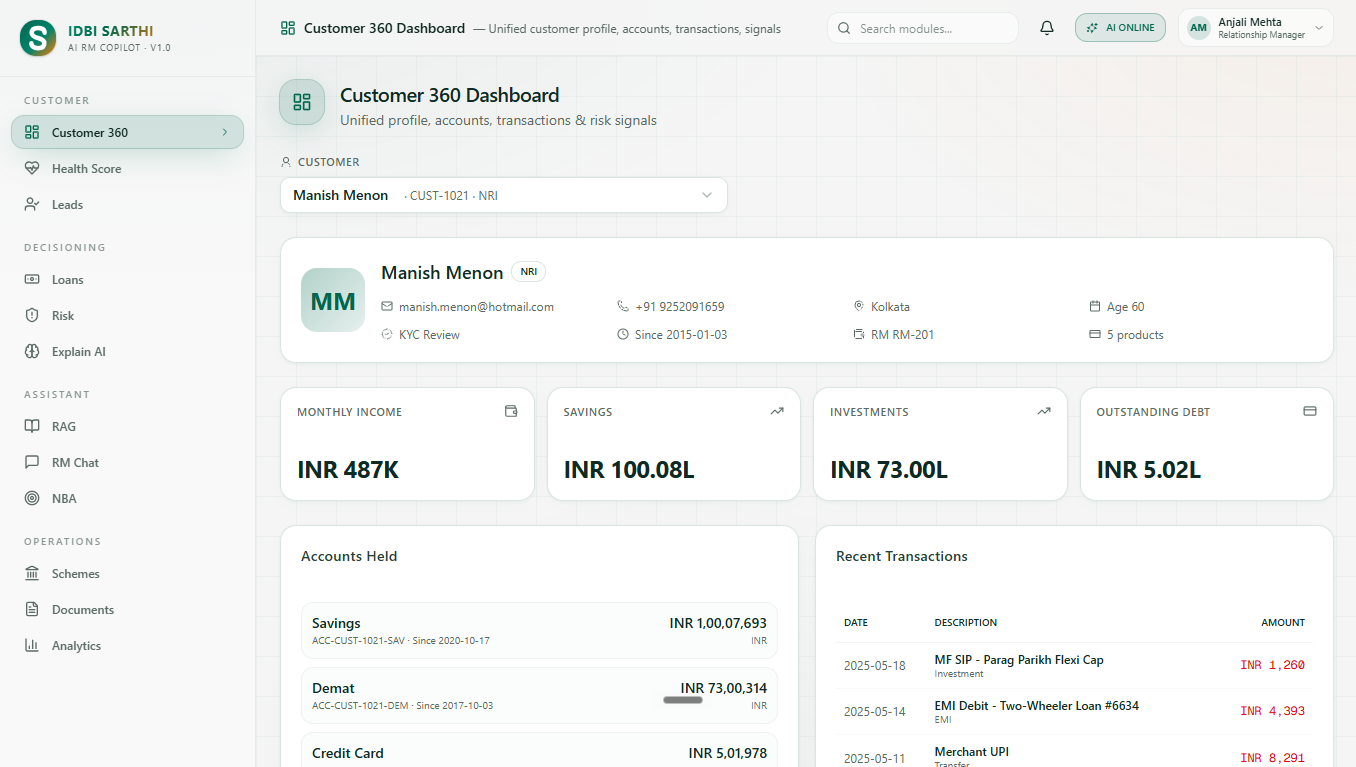Image resolution: width=1356 pixels, height=767 pixels.
Task: Open RAG assistant
Action: click(x=127, y=426)
